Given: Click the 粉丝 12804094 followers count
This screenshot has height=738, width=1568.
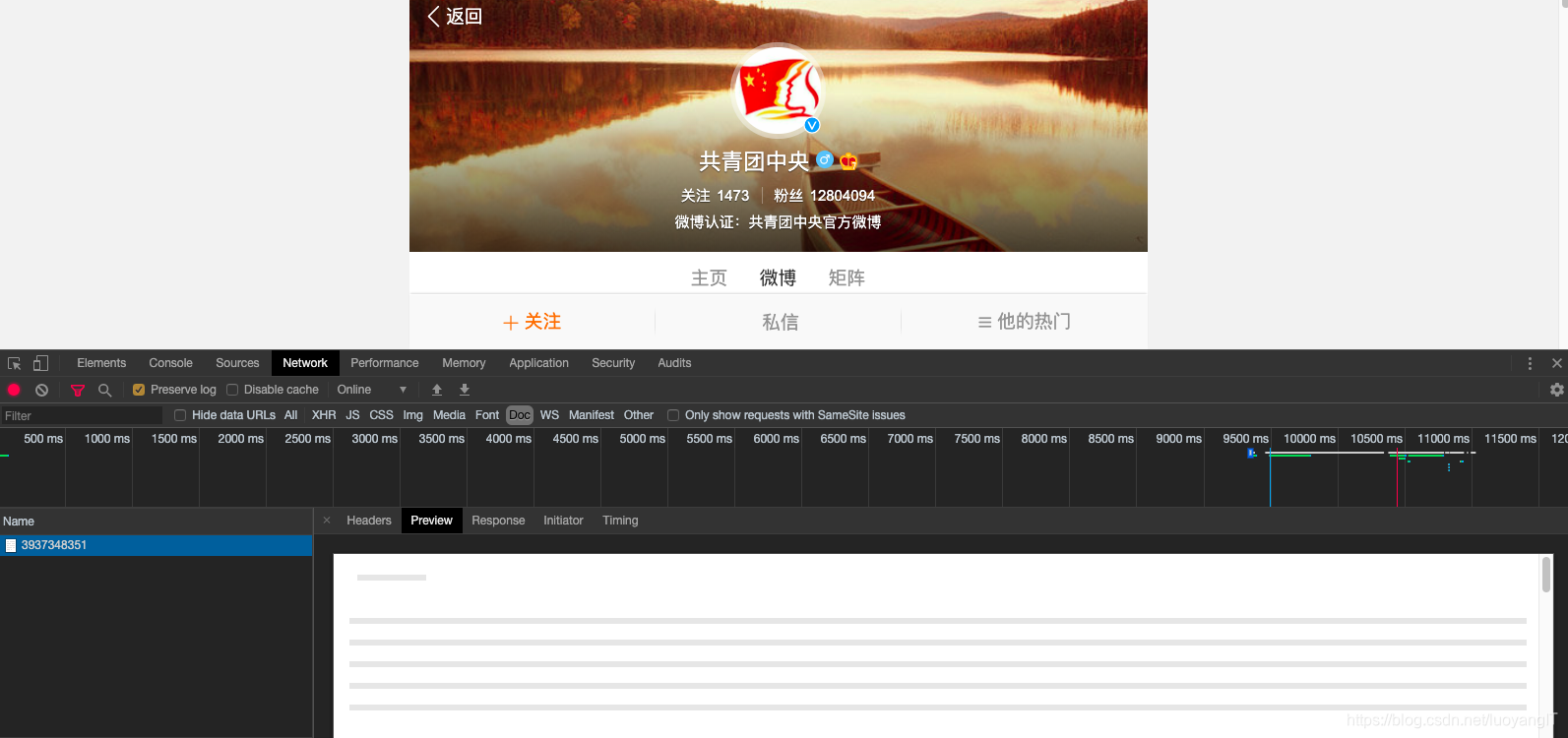Looking at the screenshot, I should coord(825,196).
